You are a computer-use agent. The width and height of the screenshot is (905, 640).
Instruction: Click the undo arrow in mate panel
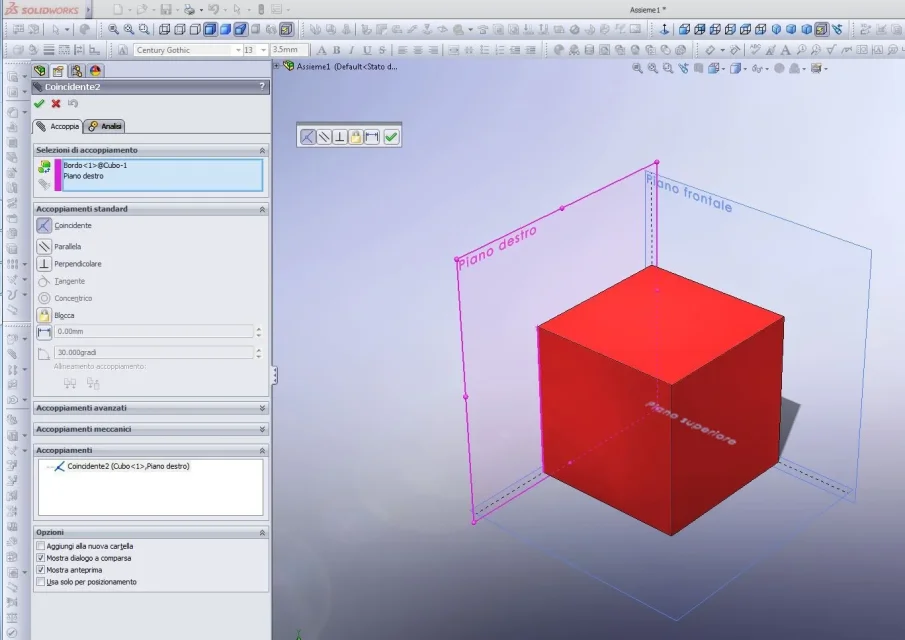pos(73,103)
